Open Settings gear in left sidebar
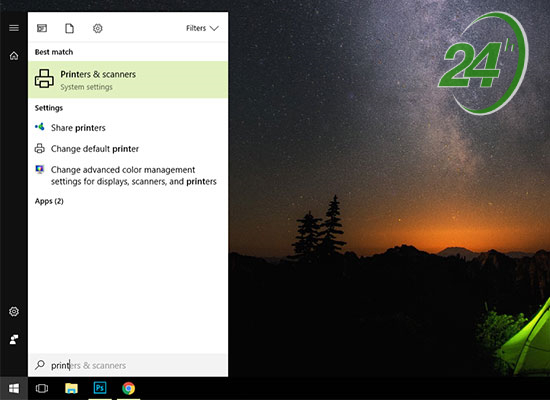Image resolution: width=550 pixels, height=400 pixels. pos(14,311)
